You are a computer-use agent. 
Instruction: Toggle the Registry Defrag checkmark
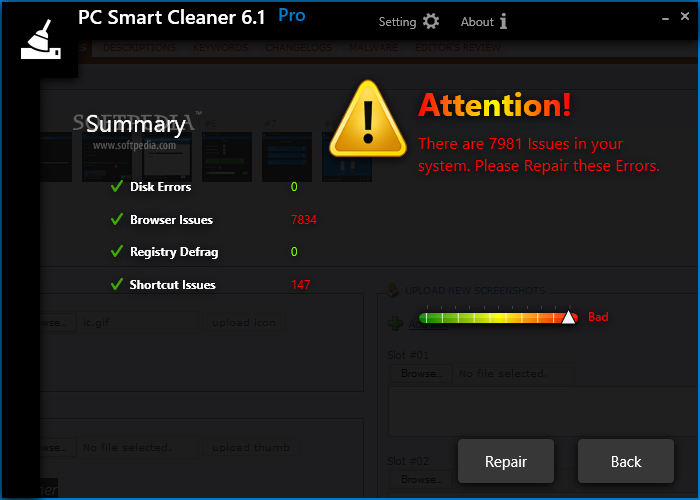click(117, 251)
